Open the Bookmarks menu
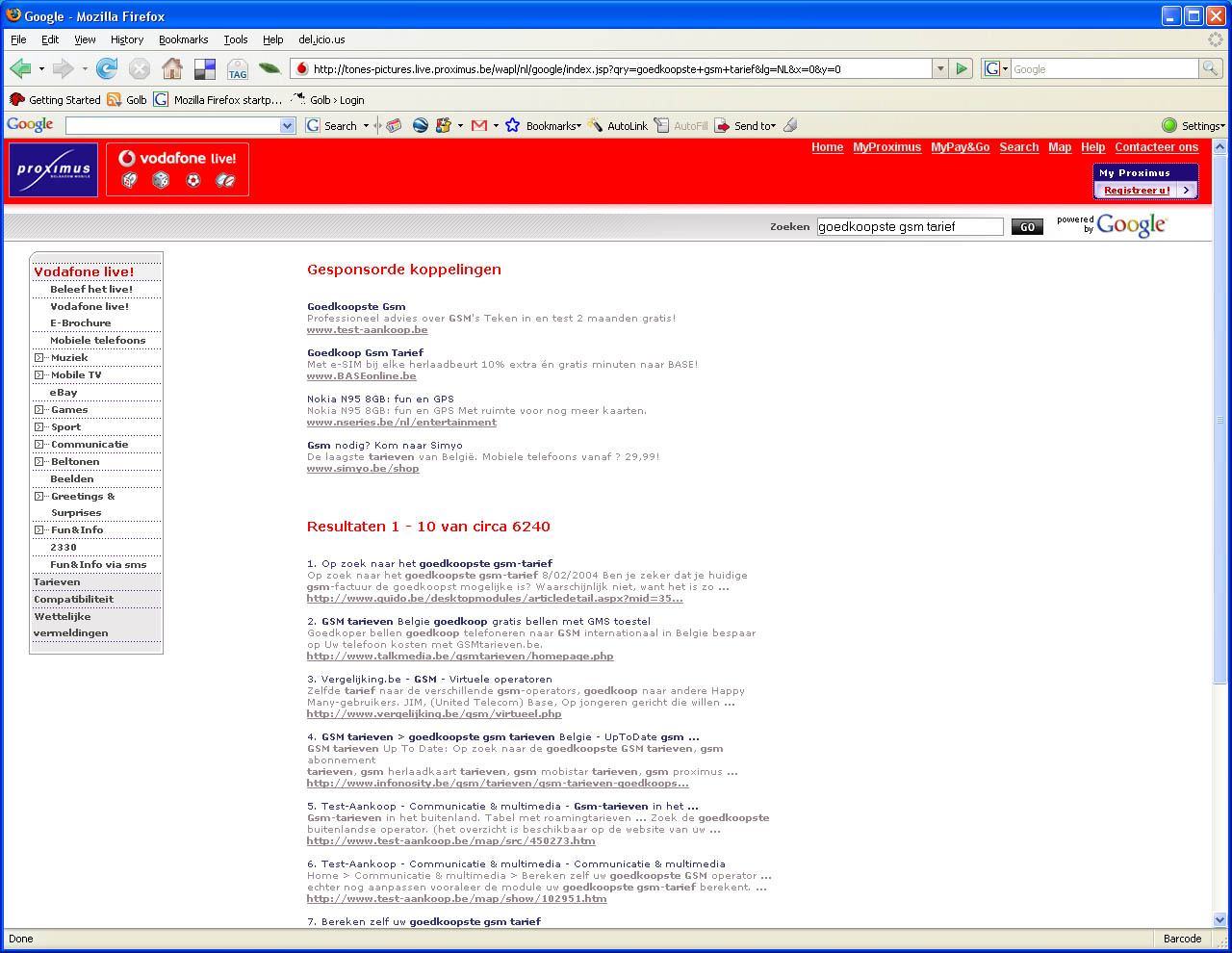The width and height of the screenshot is (1232, 953). 183,39
